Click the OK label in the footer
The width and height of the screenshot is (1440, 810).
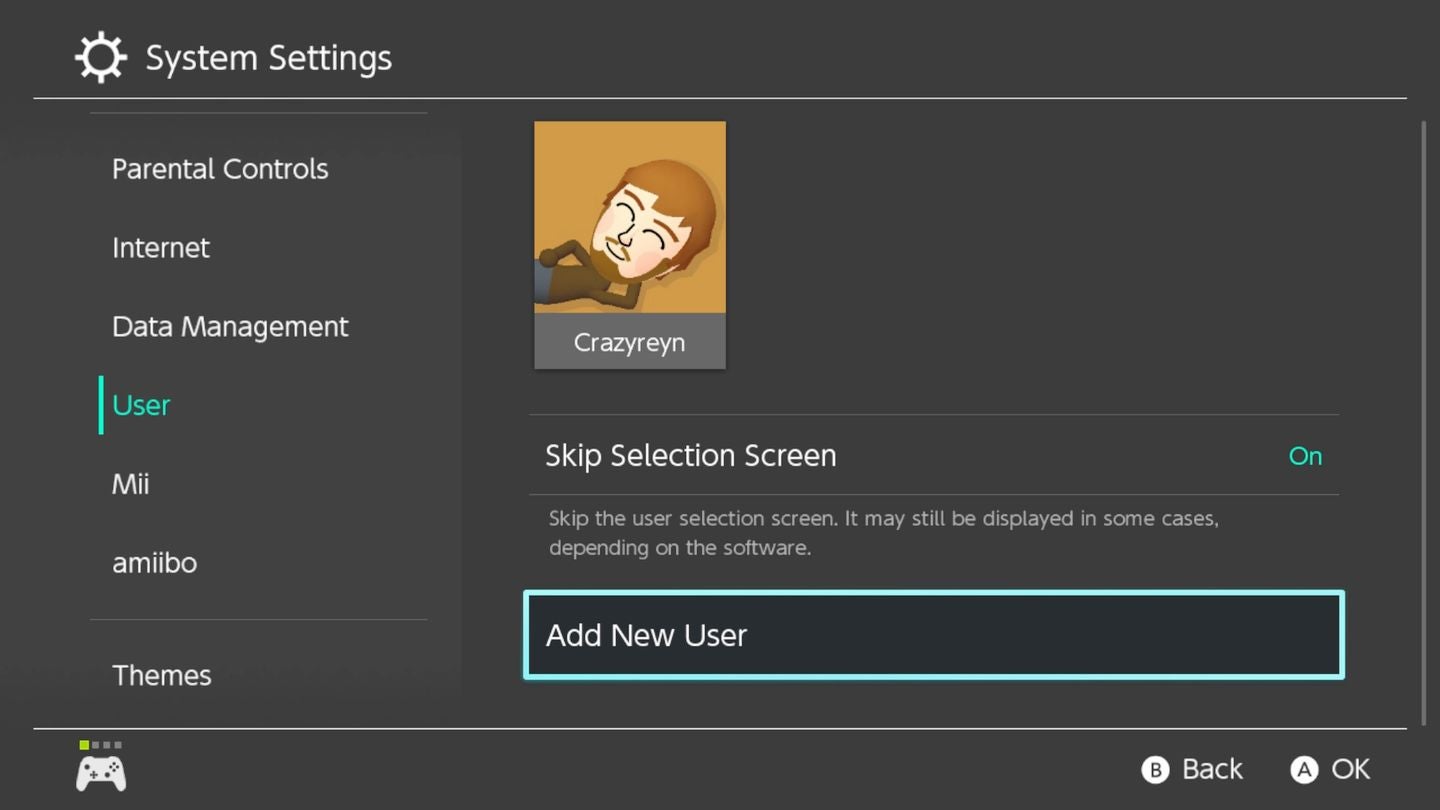[x=1349, y=769]
